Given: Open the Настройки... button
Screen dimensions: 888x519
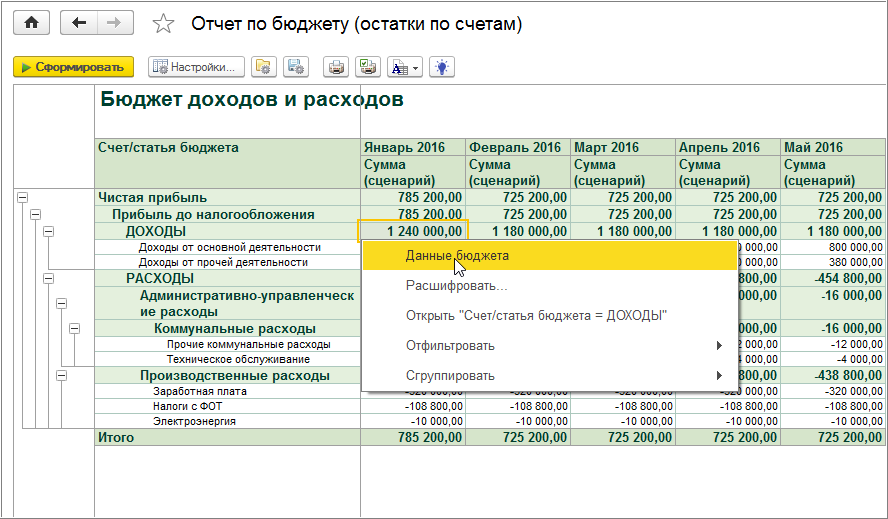Looking at the screenshot, I should [197, 67].
